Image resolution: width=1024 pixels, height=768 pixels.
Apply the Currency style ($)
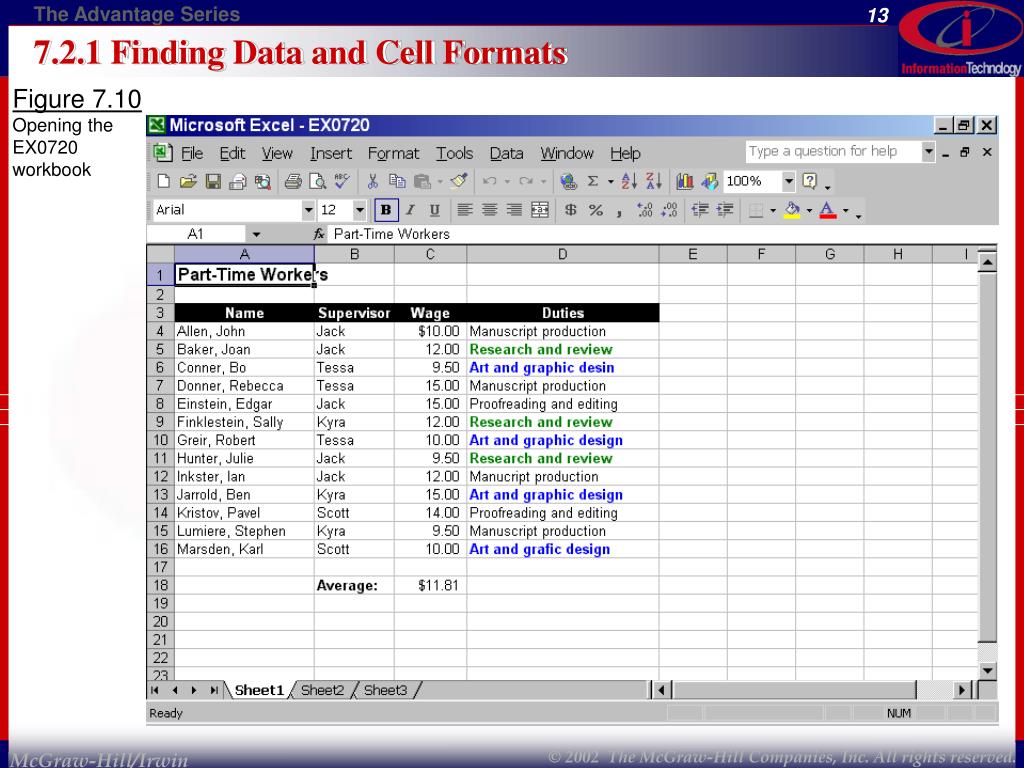tap(571, 210)
